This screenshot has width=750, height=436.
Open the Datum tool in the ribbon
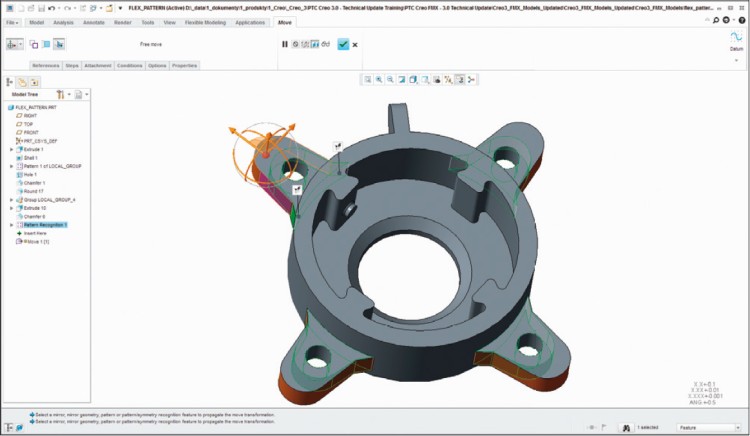(x=735, y=39)
